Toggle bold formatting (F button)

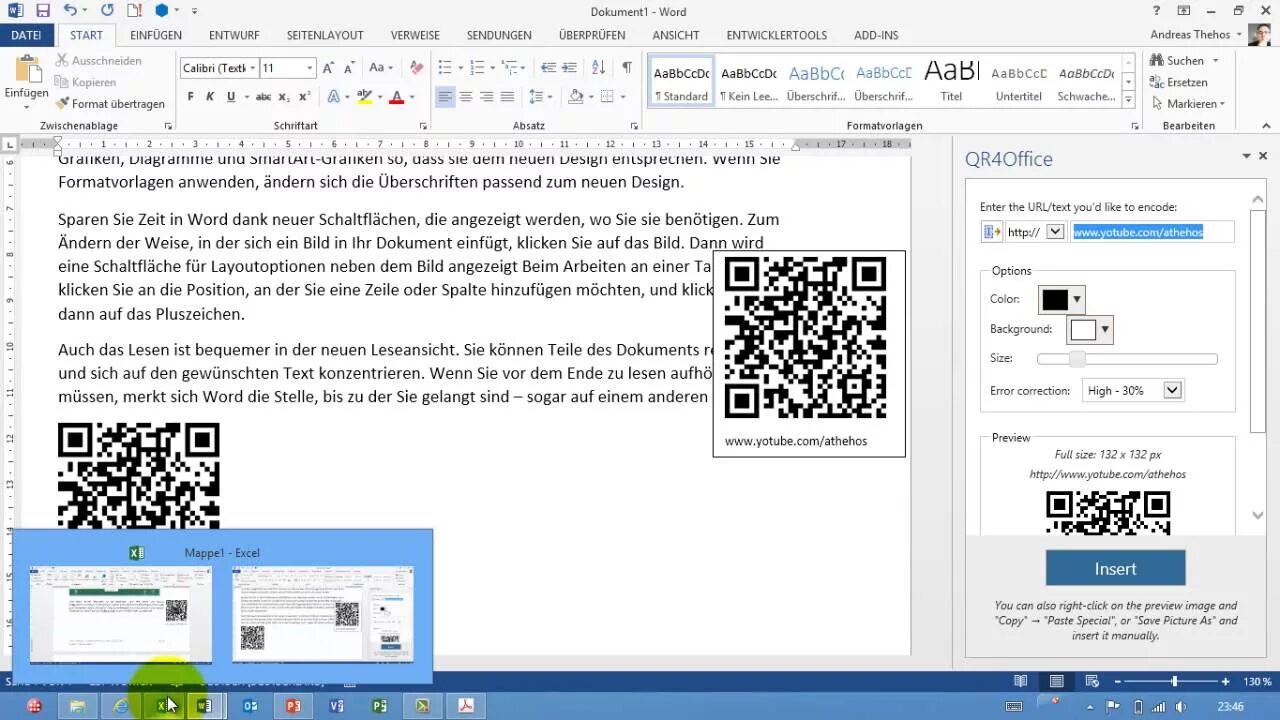click(190, 97)
